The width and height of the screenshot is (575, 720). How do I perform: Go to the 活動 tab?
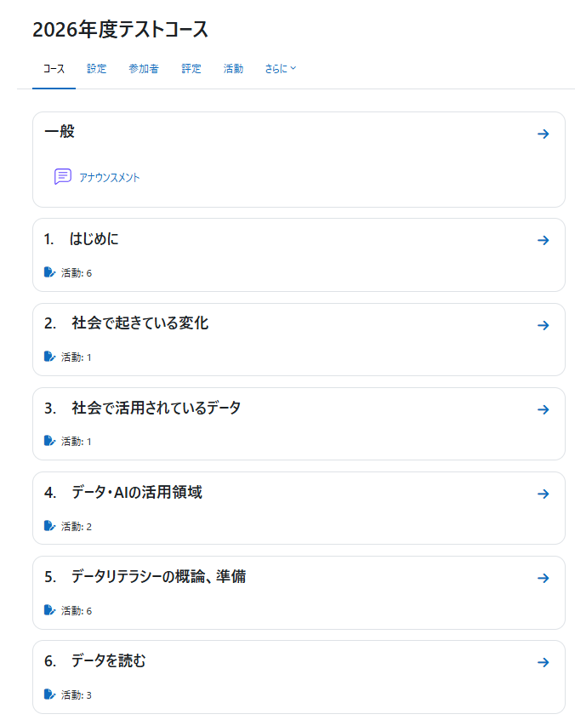pos(233,68)
